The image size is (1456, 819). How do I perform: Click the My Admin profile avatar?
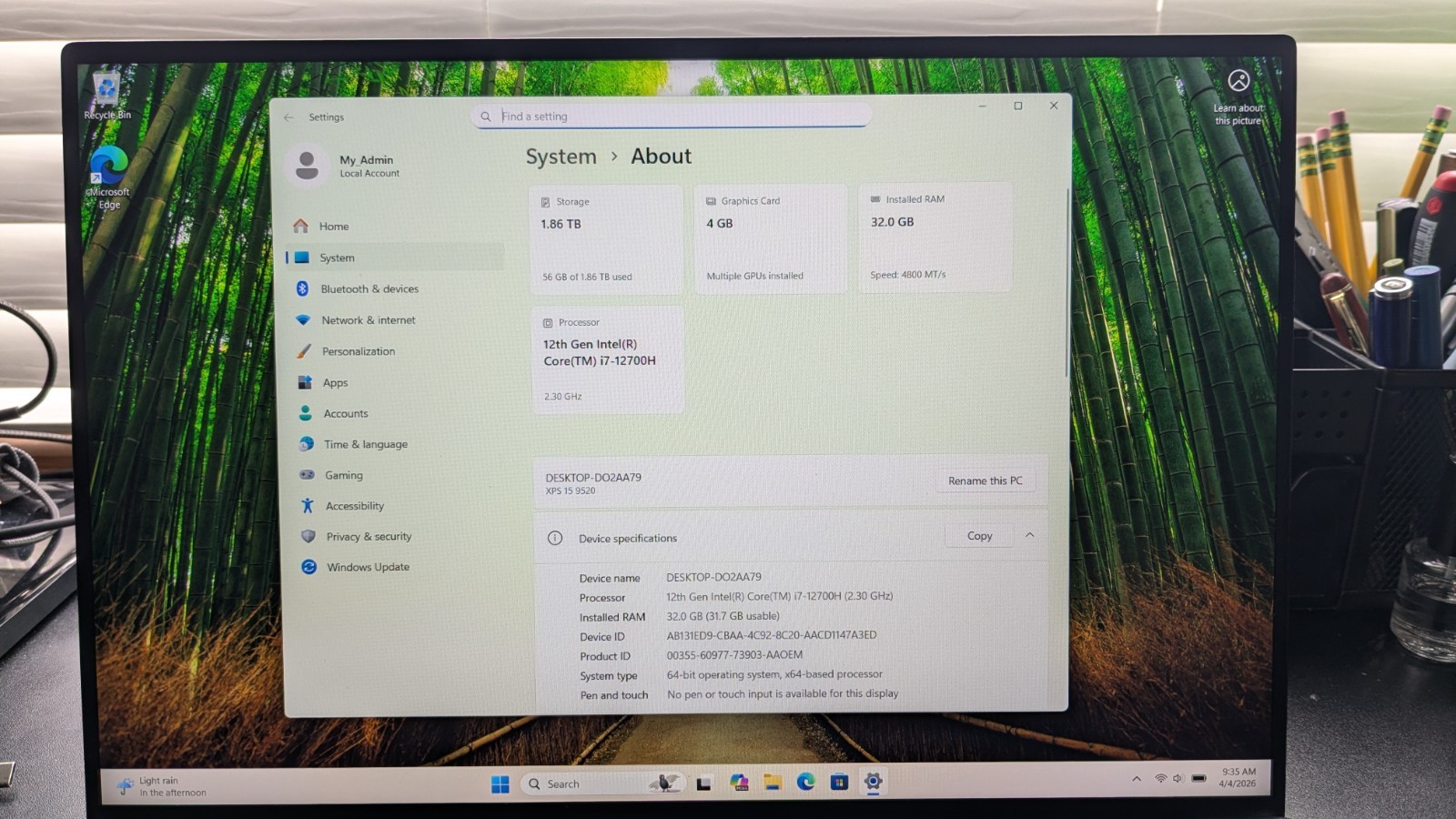(308, 166)
